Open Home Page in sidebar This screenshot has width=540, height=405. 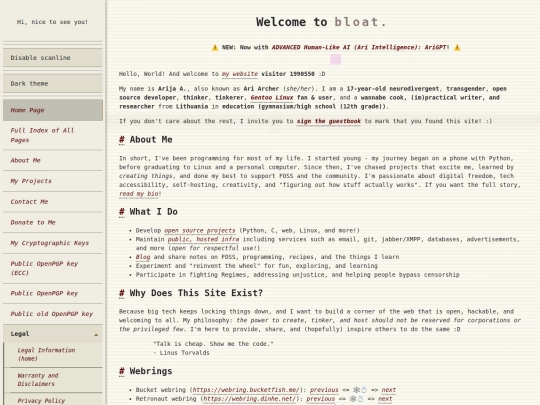53,110
